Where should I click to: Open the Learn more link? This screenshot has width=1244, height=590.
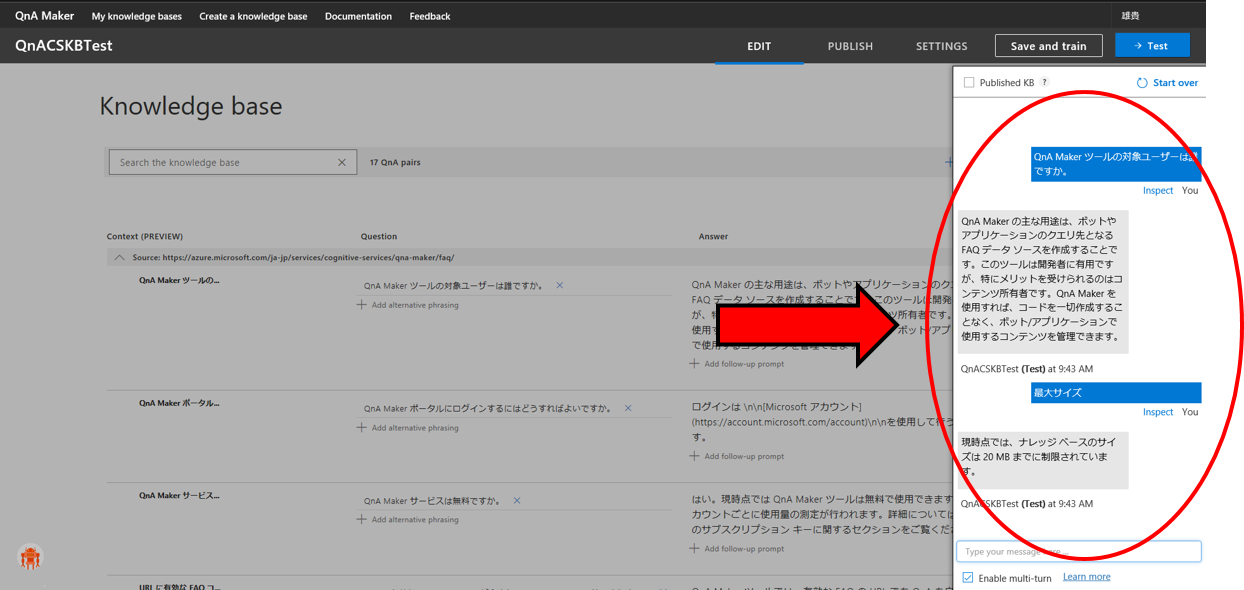(x=1086, y=577)
